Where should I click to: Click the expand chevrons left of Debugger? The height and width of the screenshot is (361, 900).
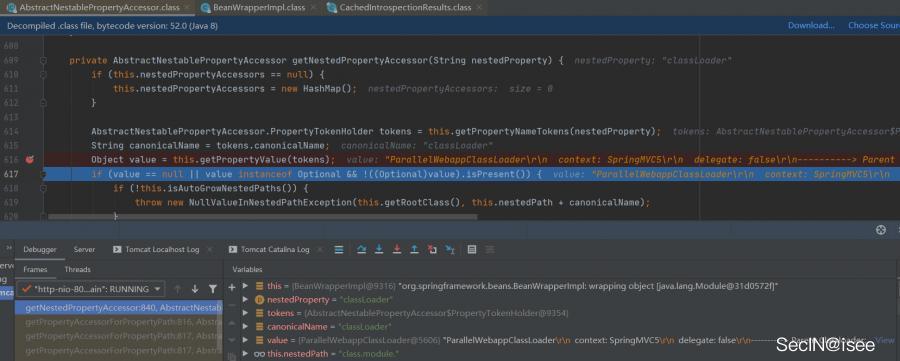pos(9,249)
